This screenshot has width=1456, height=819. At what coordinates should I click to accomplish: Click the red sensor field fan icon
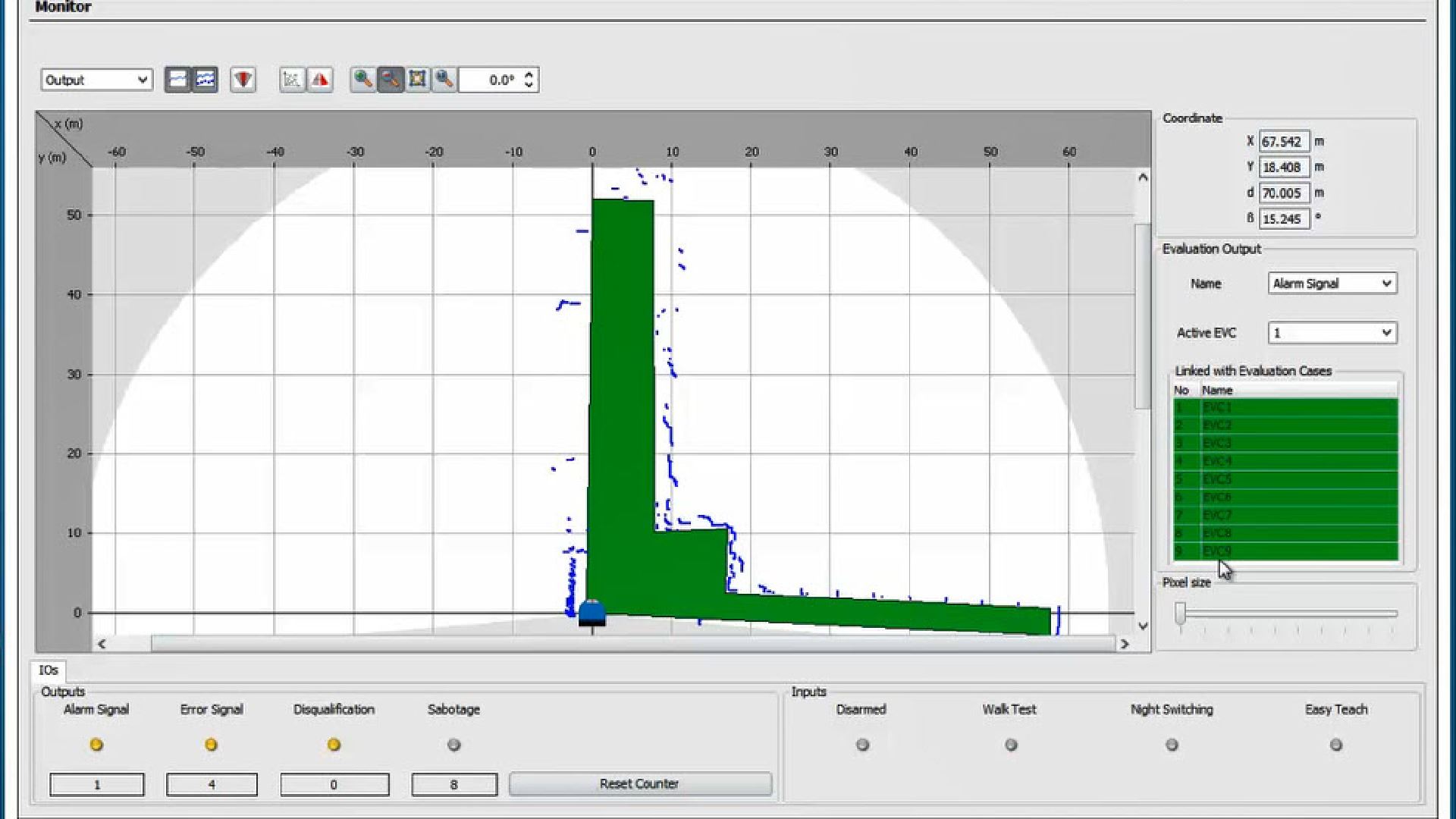243,80
